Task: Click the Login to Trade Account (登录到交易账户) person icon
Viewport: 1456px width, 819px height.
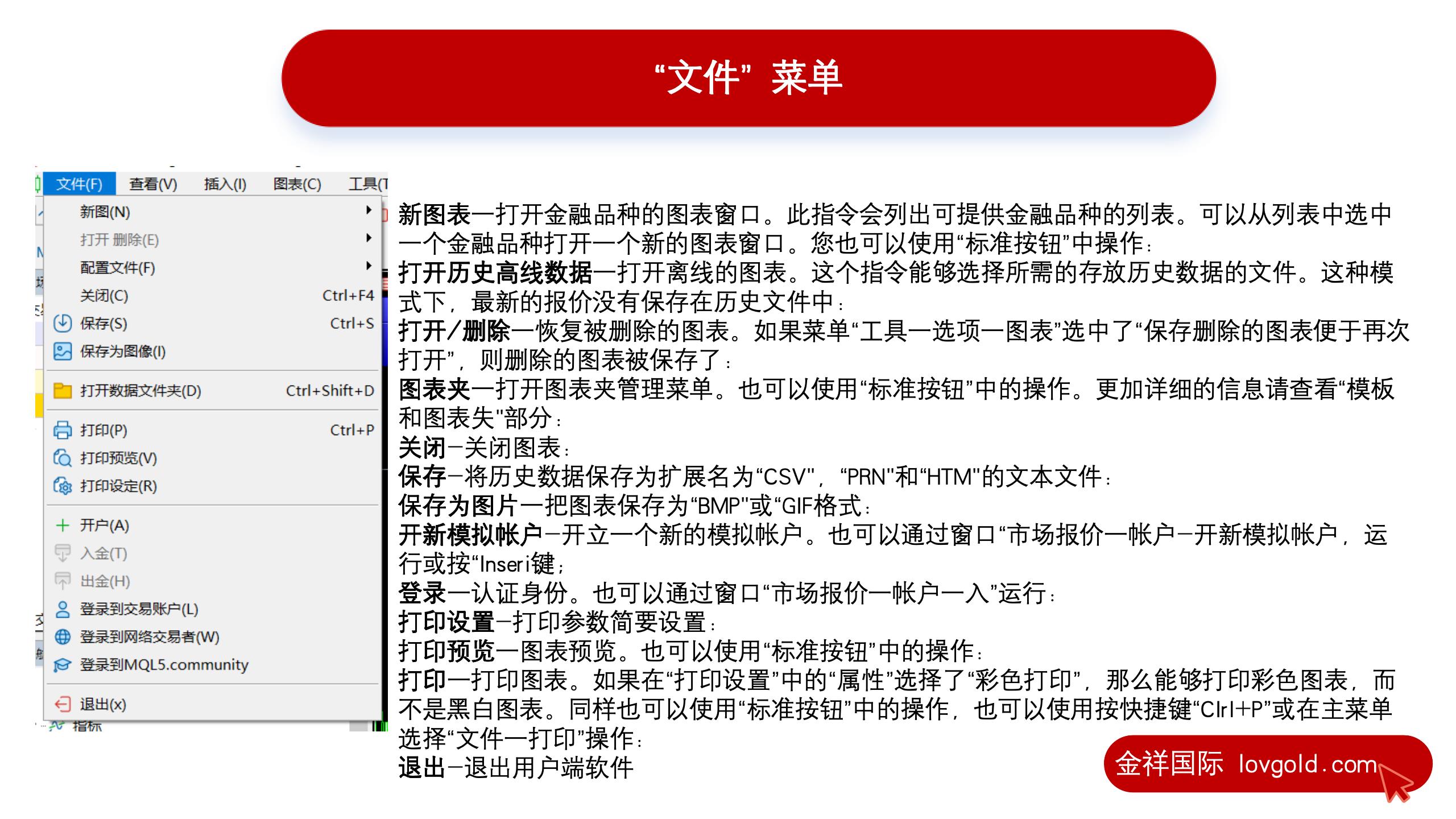Action: [62, 609]
